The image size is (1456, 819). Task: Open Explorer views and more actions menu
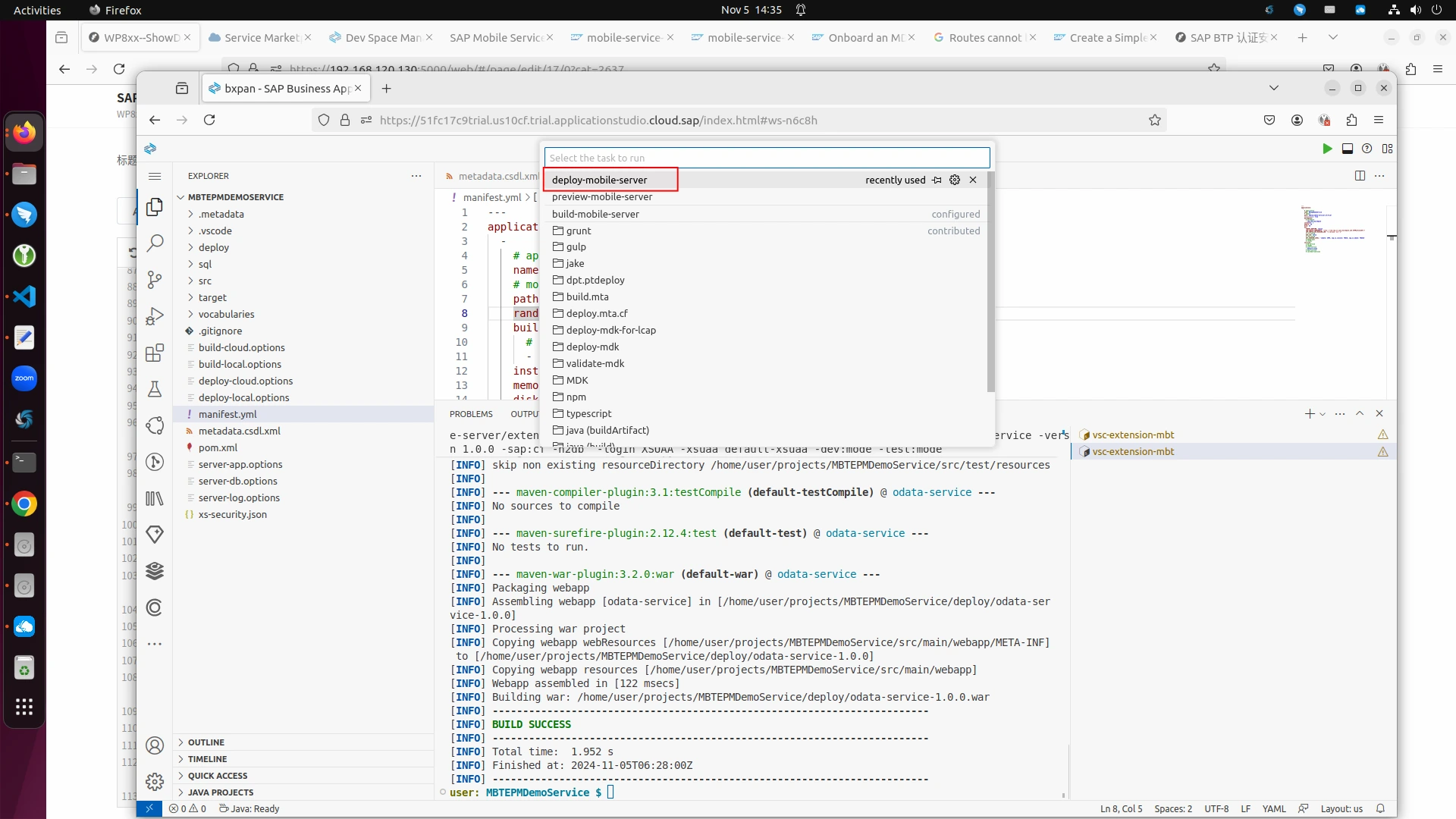coord(416,176)
